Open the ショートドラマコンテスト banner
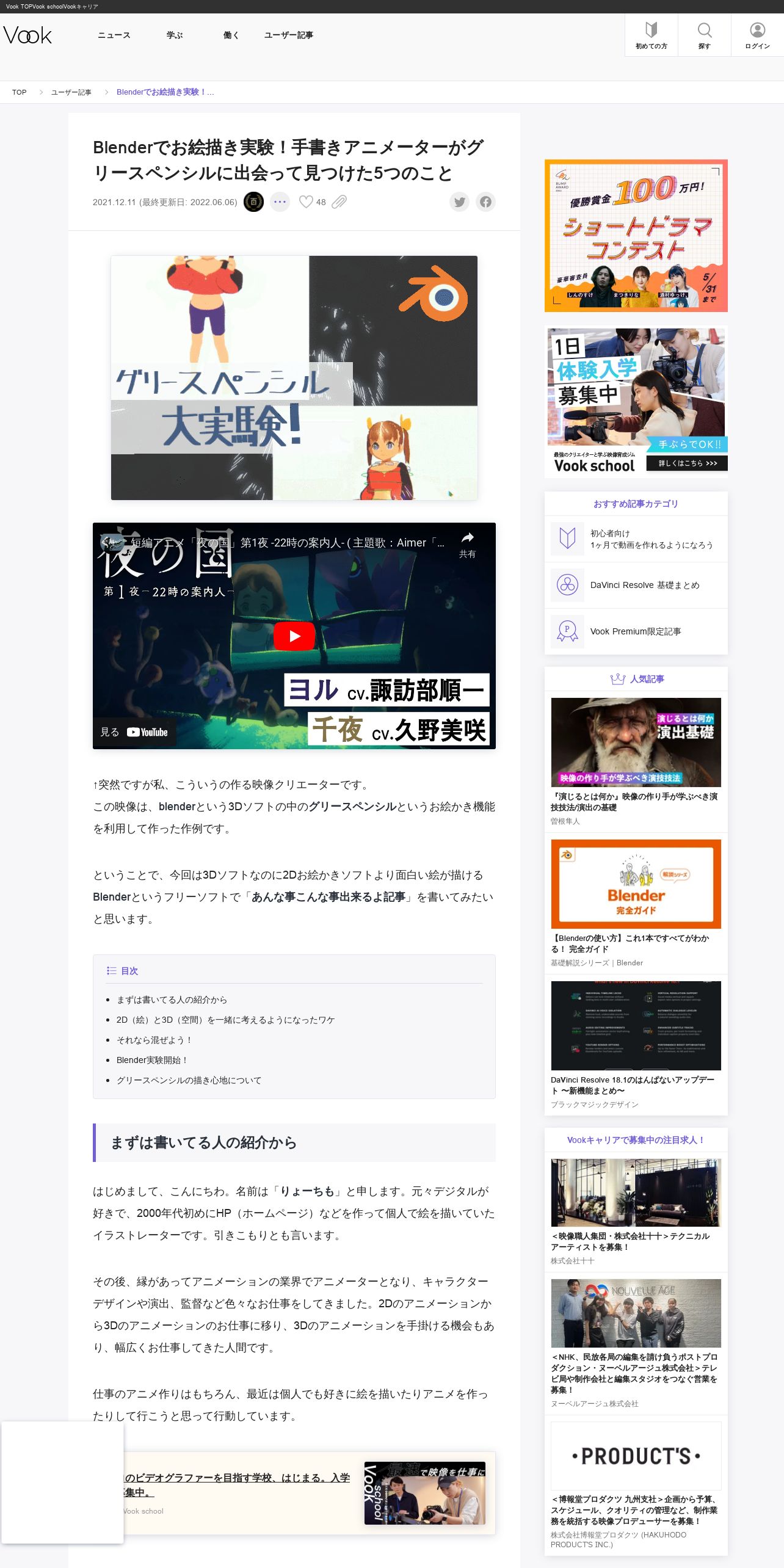784x1568 pixels. tap(636, 236)
